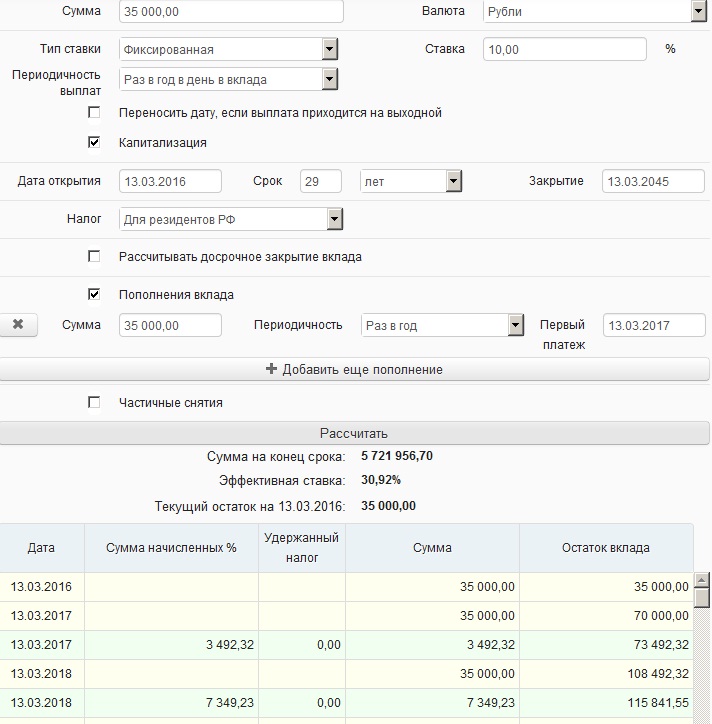Click the Пополнения вклада label text
Viewport: 712px width, 724px height.
click(x=176, y=295)
